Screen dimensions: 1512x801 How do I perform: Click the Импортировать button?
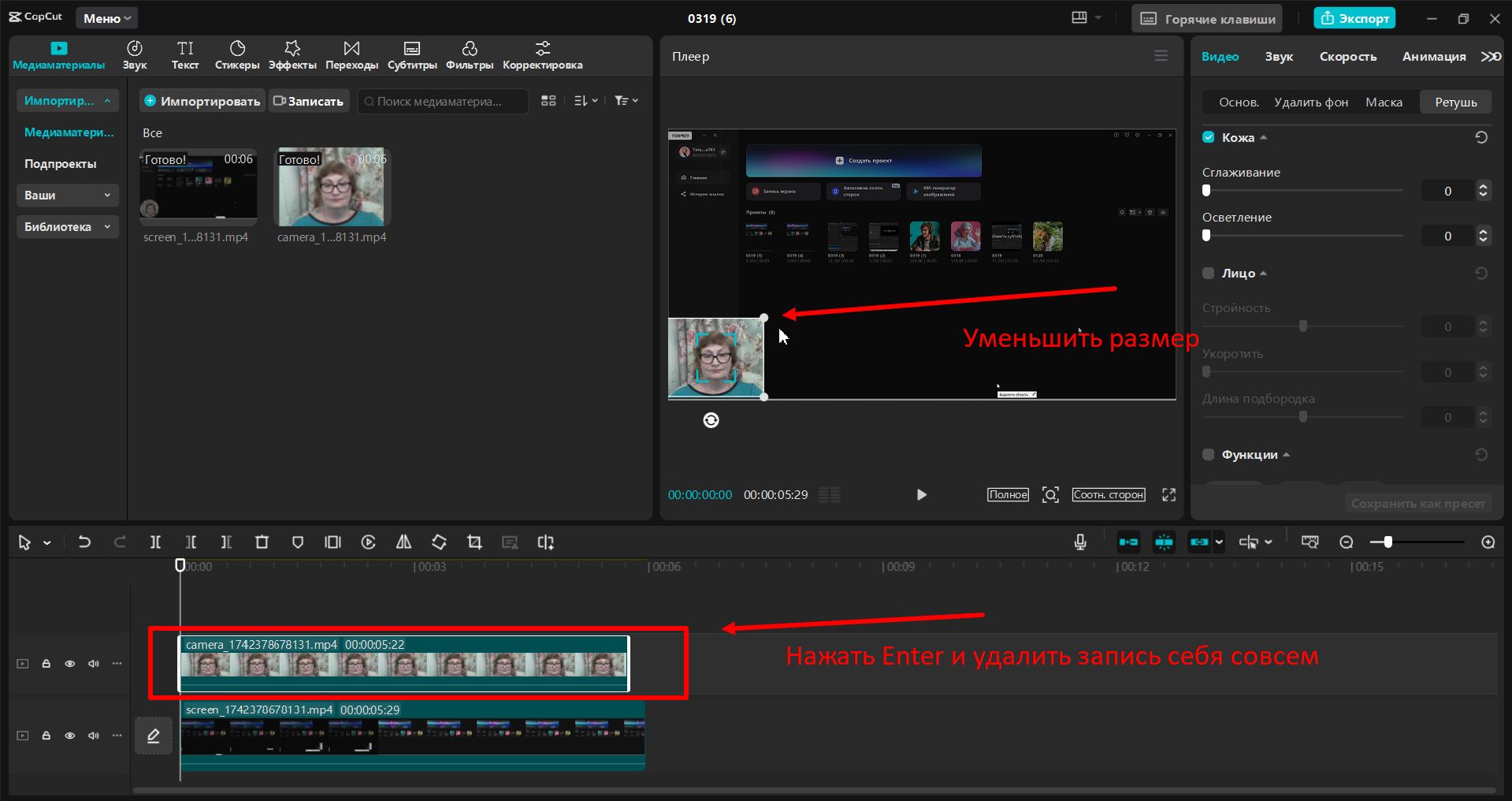coord(202,101)
